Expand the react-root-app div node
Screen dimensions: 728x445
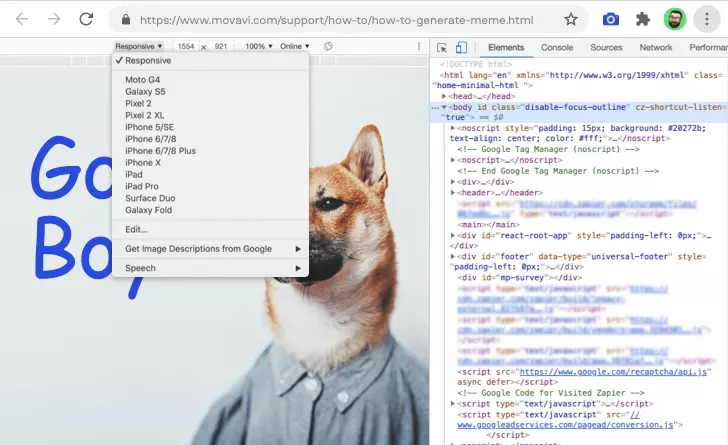pyautogui.click(x=453, y=236)
